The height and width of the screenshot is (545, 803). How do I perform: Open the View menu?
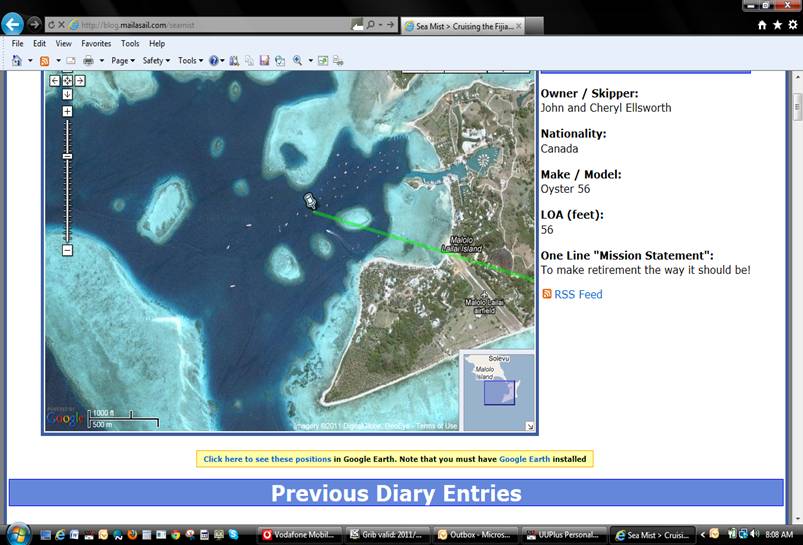[63, 44]
